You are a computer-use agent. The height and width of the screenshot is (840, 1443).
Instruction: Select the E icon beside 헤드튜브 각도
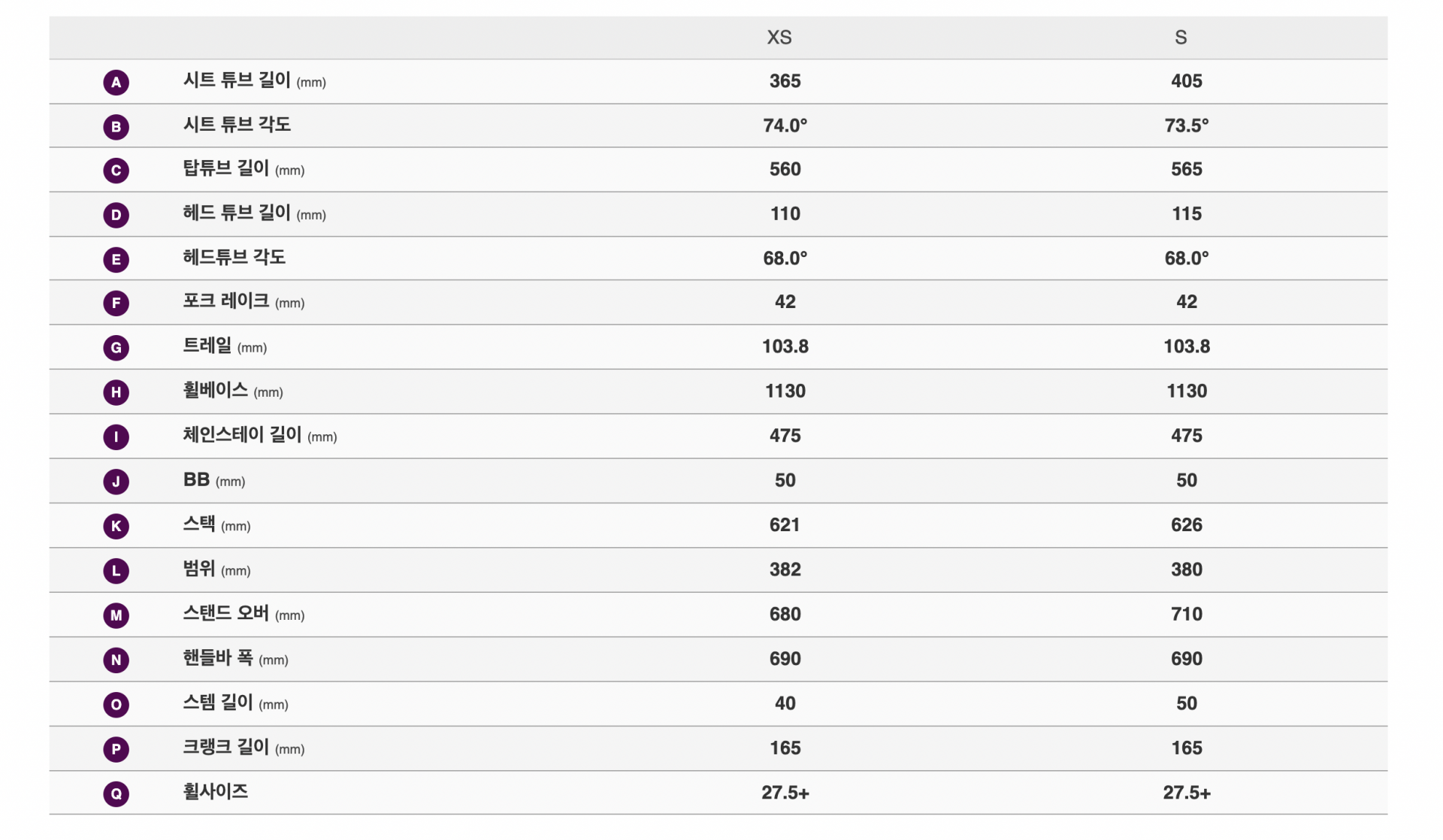pos(116,259)
